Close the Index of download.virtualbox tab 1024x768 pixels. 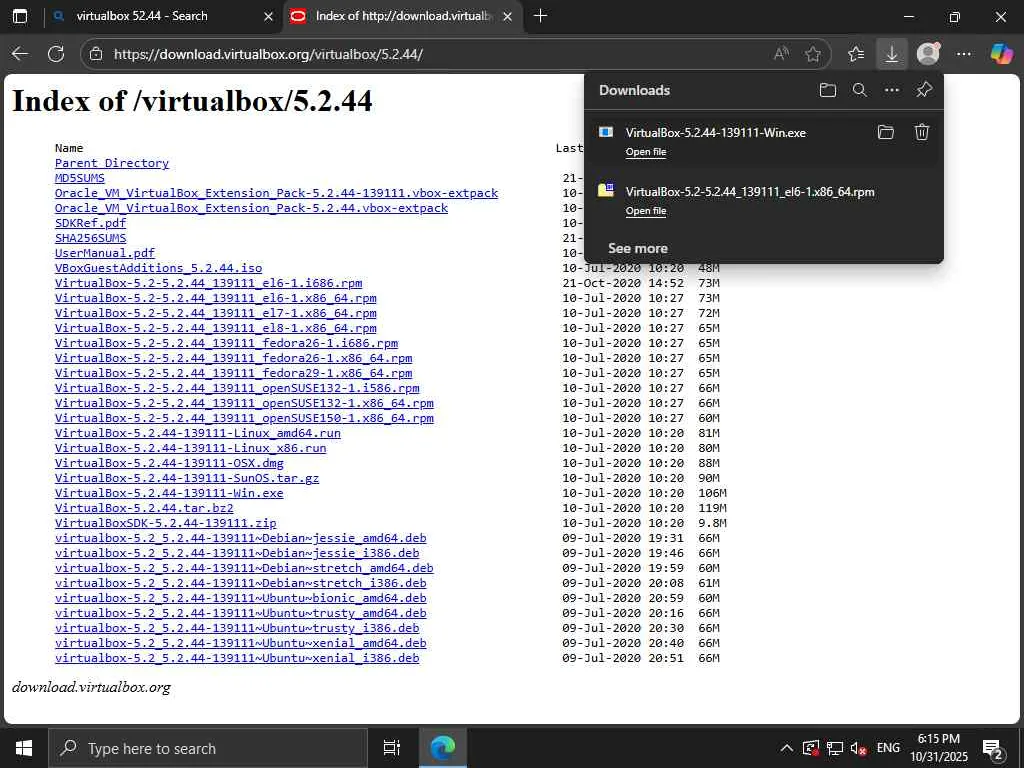coord(507,17)
